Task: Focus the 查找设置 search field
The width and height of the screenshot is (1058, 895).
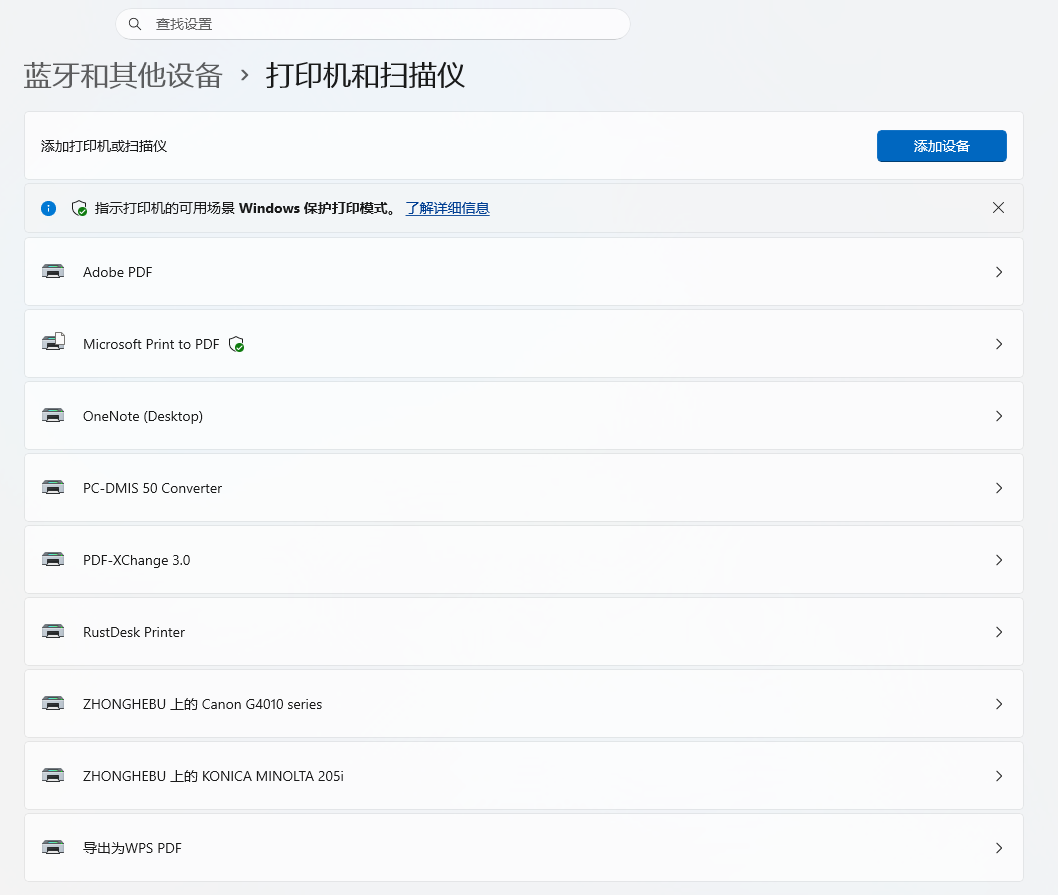Action: pyautogui.click(x=372, y=24)
